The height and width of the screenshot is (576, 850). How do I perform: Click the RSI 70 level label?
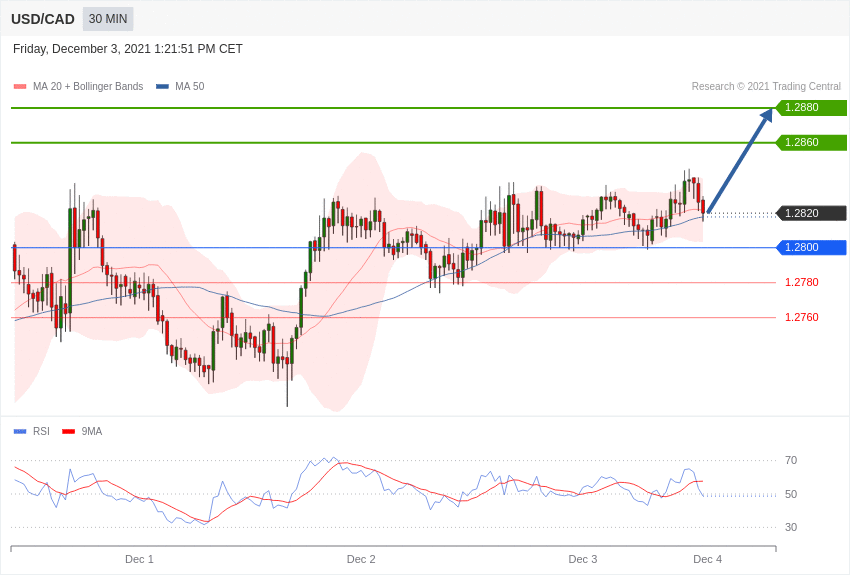point(791,461)
